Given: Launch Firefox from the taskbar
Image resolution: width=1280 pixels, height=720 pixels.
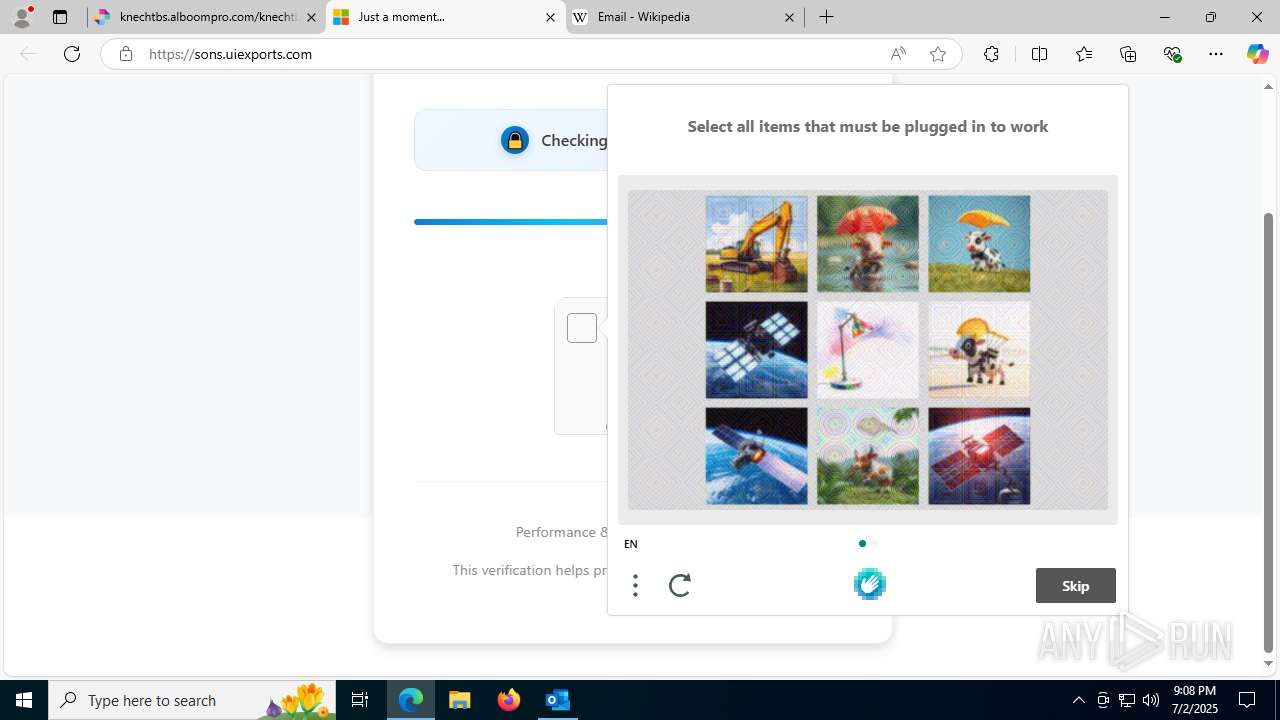Looking at the screenshot, I should pyautogui.click(x=509, y=700).
